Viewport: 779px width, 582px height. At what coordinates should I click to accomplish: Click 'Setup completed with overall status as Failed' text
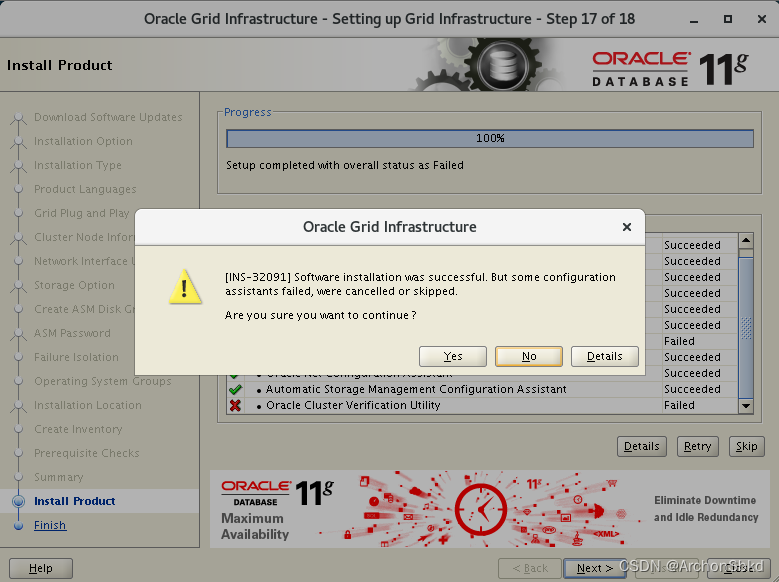click(345, 165)
